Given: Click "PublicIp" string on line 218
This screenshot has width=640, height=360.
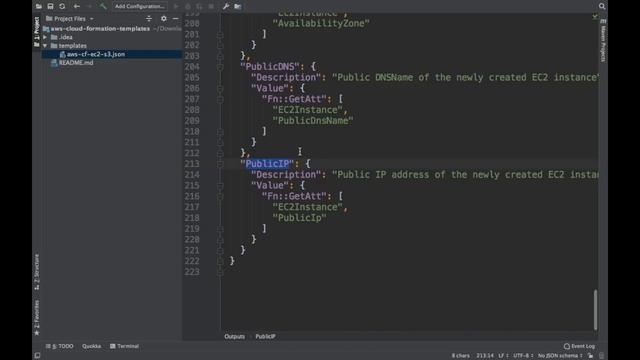Looking at the screenshot, I should [x=299, y=218].
